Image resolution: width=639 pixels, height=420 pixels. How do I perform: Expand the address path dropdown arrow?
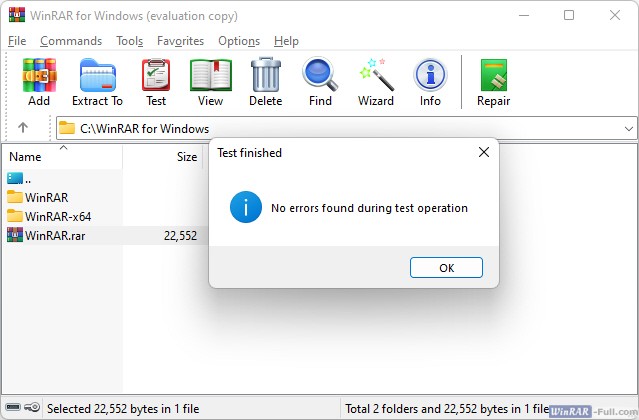pos(628,129)
